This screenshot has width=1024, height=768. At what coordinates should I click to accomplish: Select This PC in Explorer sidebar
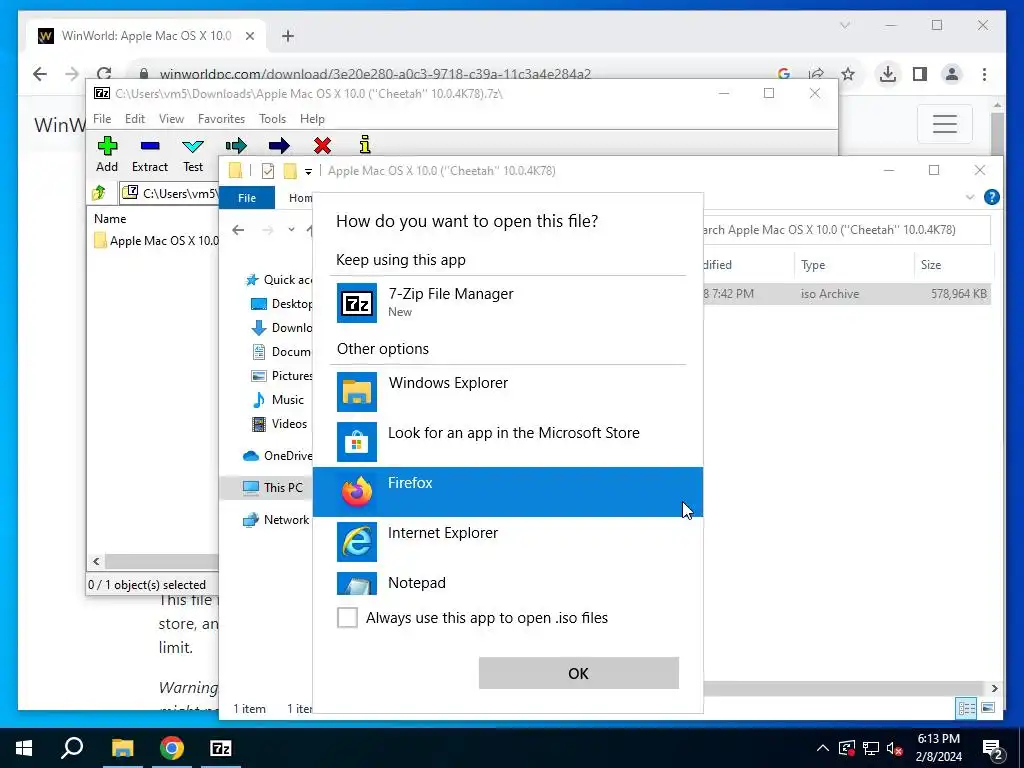(267, 487)
